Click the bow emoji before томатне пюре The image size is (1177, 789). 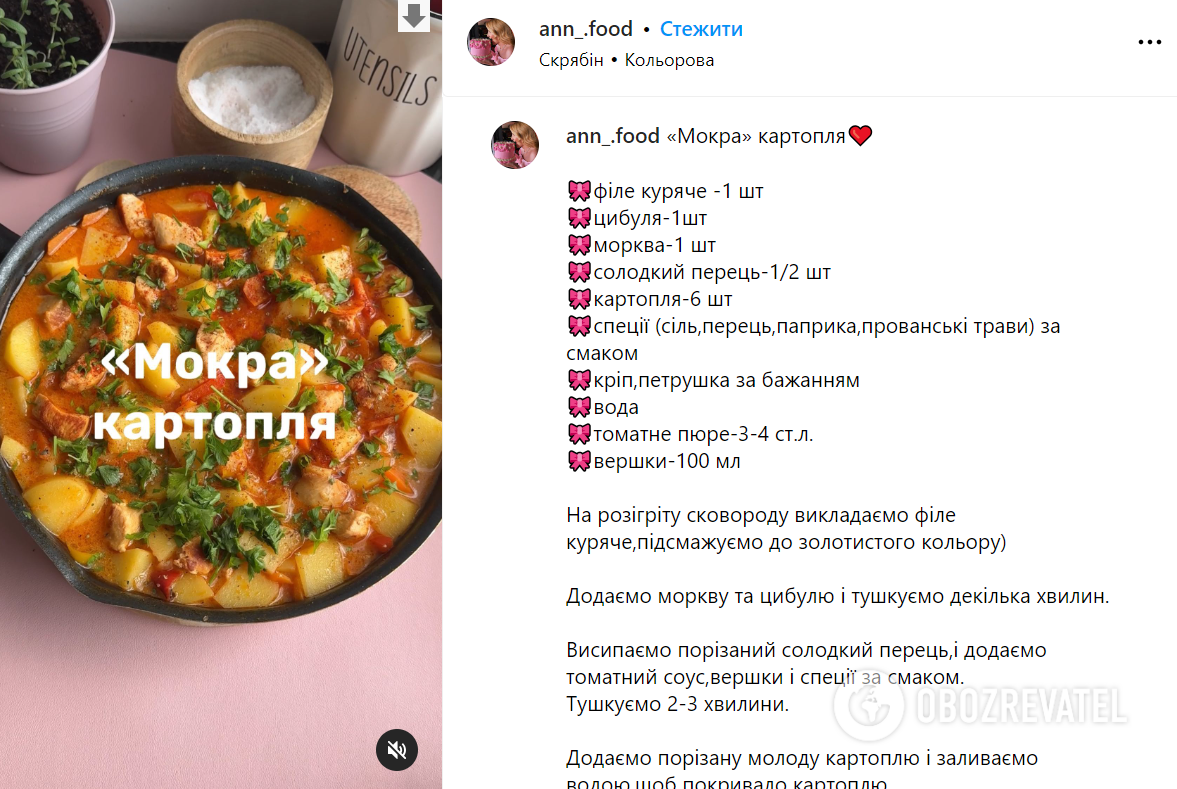pos(579,434)
